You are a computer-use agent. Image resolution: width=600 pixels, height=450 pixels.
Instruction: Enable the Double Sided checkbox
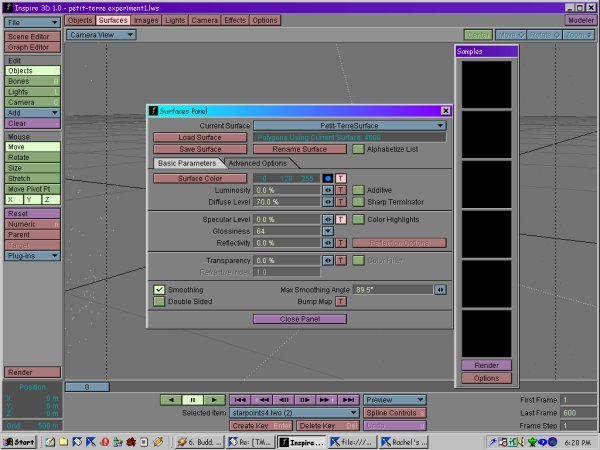coord(159,300)
